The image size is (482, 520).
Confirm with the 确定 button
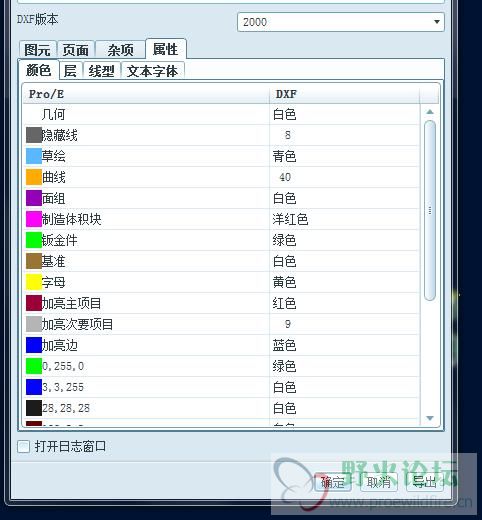pos(332,482)
